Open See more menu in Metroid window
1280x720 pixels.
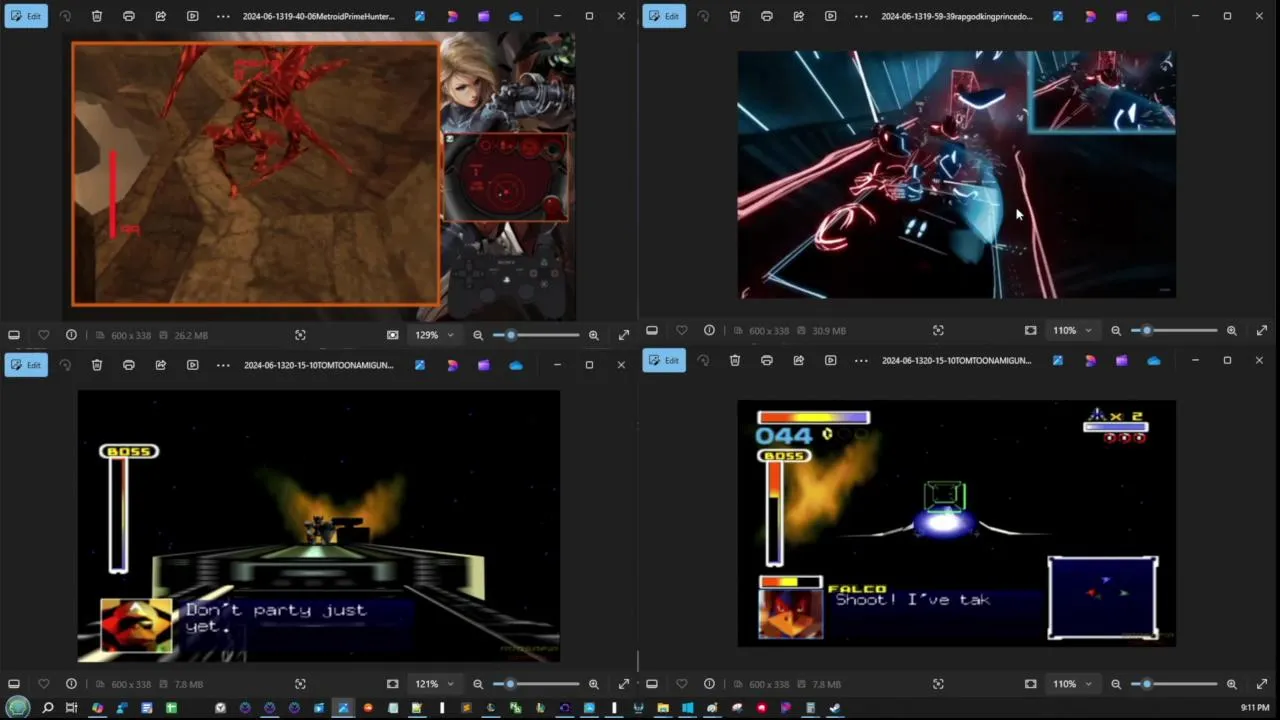click(x=223, y=16)
